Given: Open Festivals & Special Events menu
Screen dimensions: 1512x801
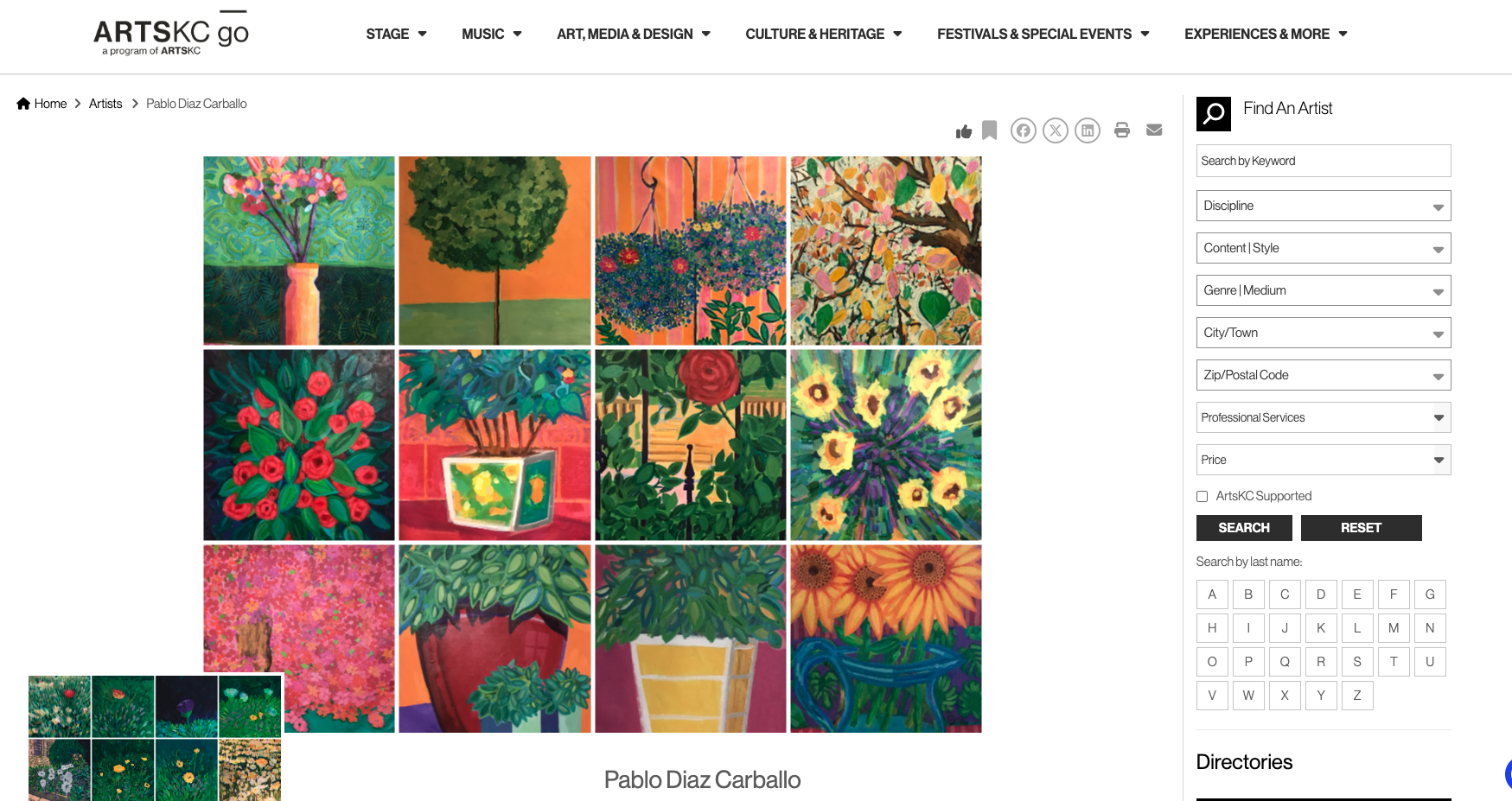Looking at the screenshot, I should [1043, 34].
